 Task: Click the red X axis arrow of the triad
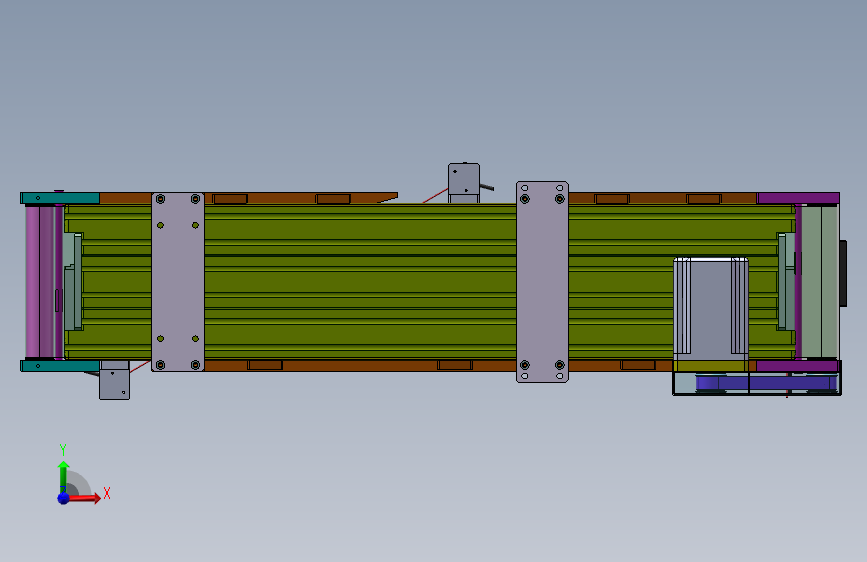tap(84, 498)
